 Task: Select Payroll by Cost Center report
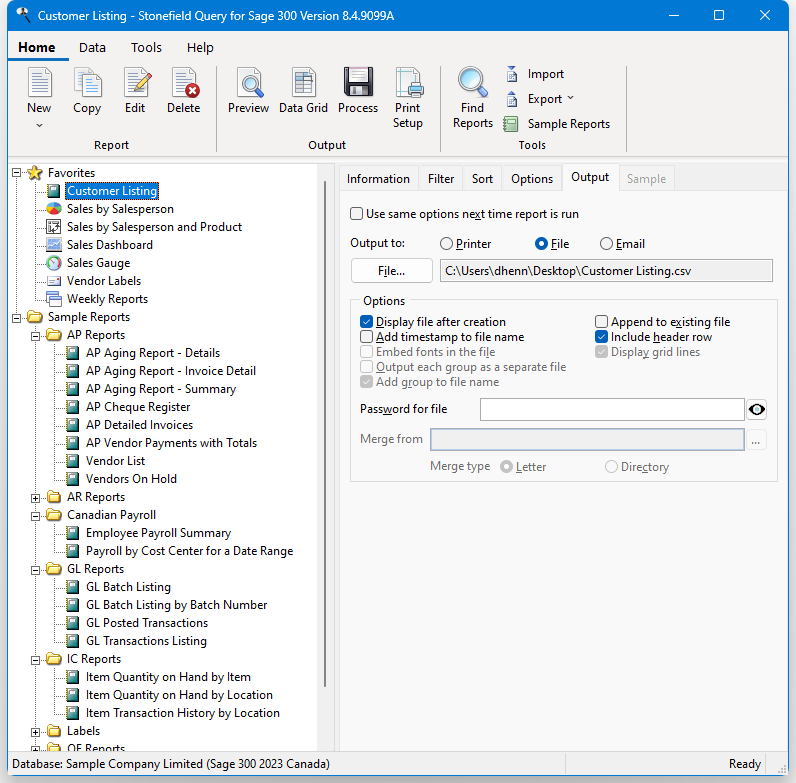point(189,551)
